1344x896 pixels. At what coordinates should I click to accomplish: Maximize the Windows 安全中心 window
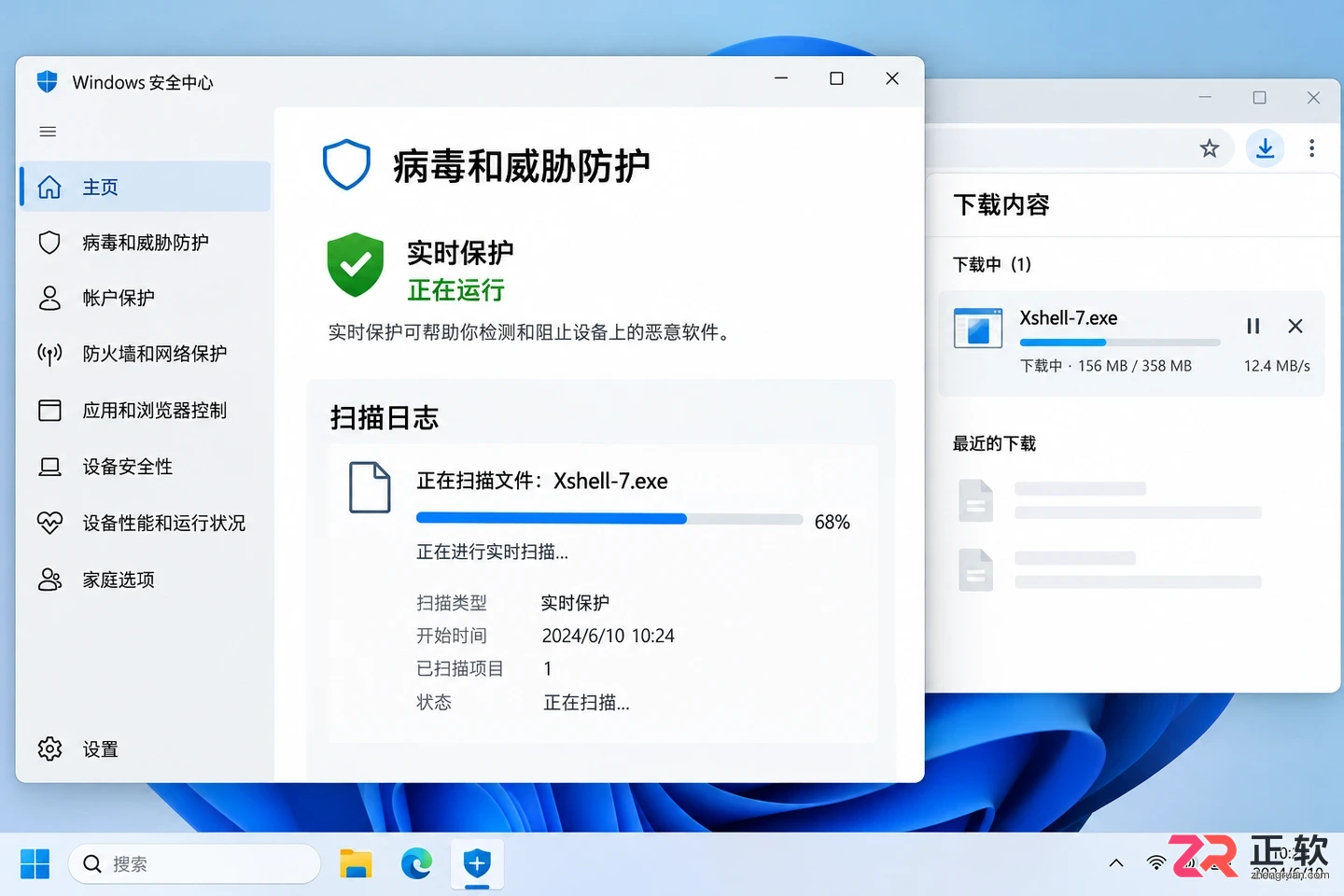pos(836,78)
